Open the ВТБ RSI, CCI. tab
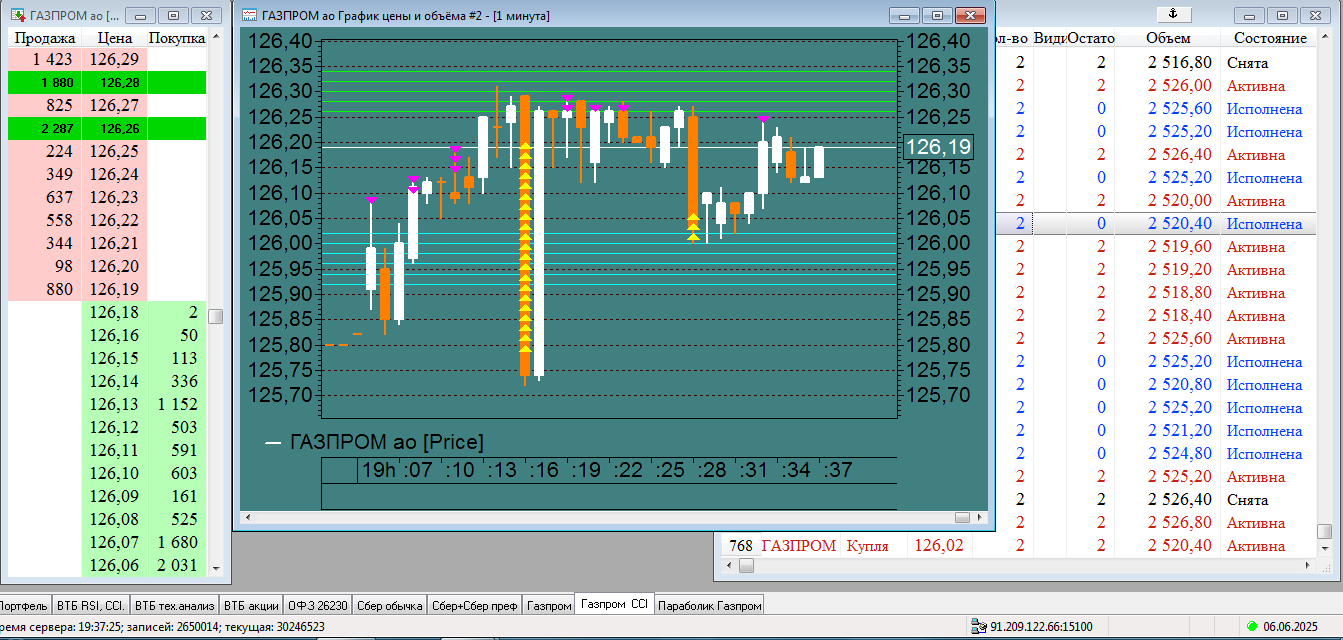The width and height of the screenshot is (1343, 640). [90, 605]
